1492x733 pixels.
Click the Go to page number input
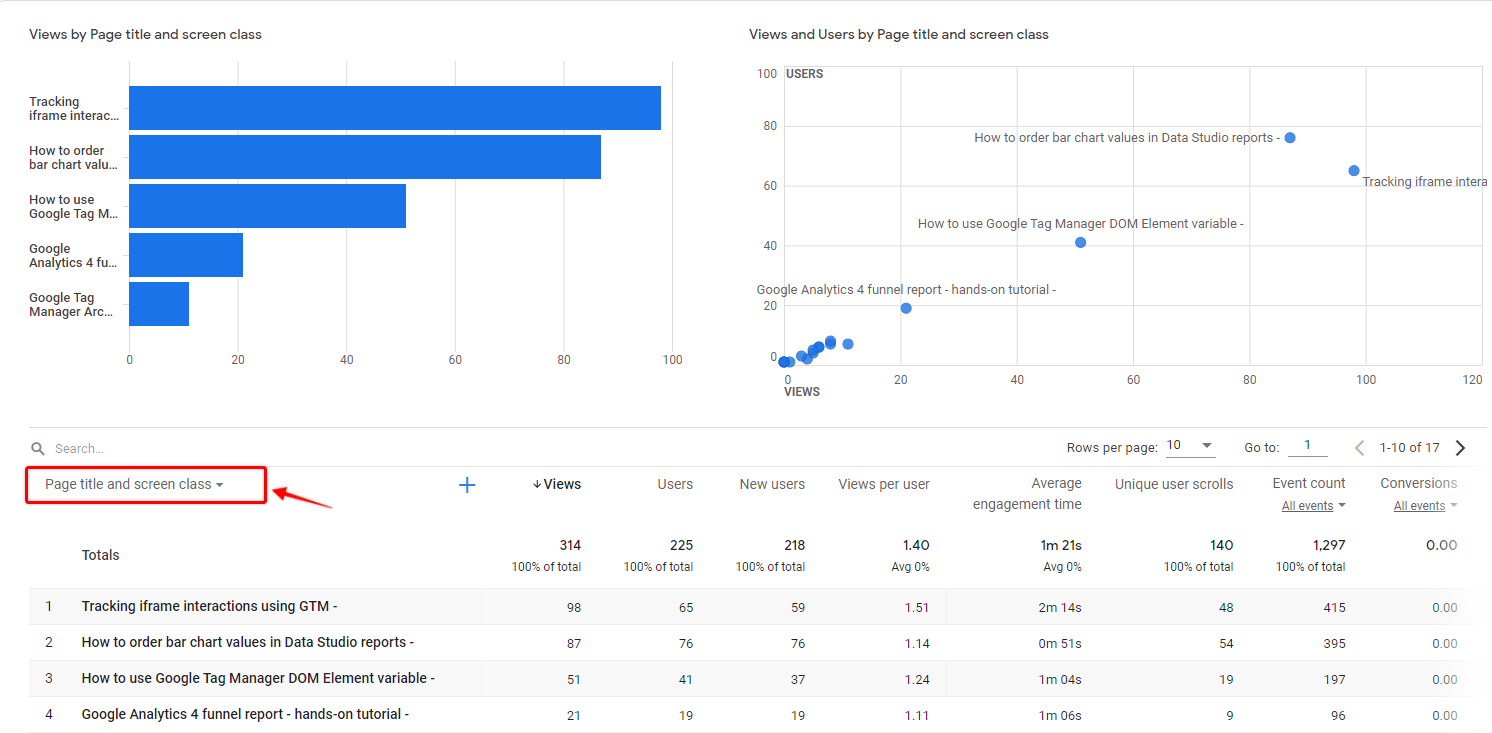[x=1308, y=446]
